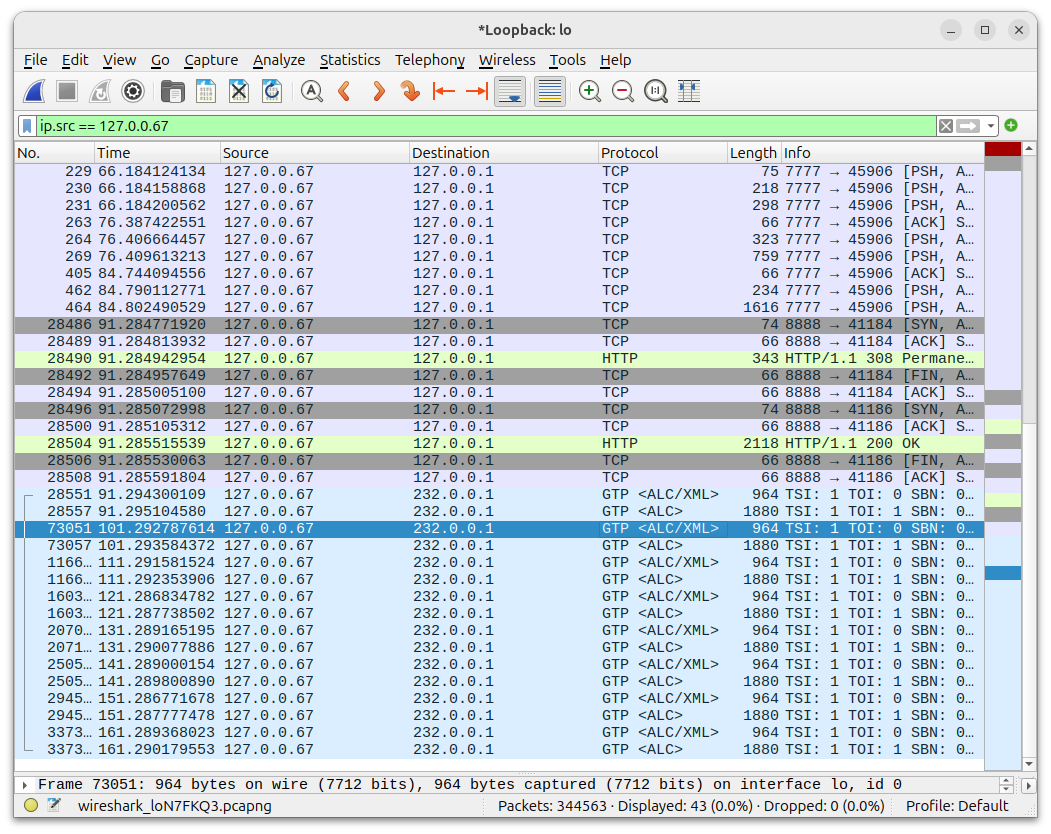Sort by the Source column header
Image resolution: width=1051 pixels, height=834 pixels.
314,153
